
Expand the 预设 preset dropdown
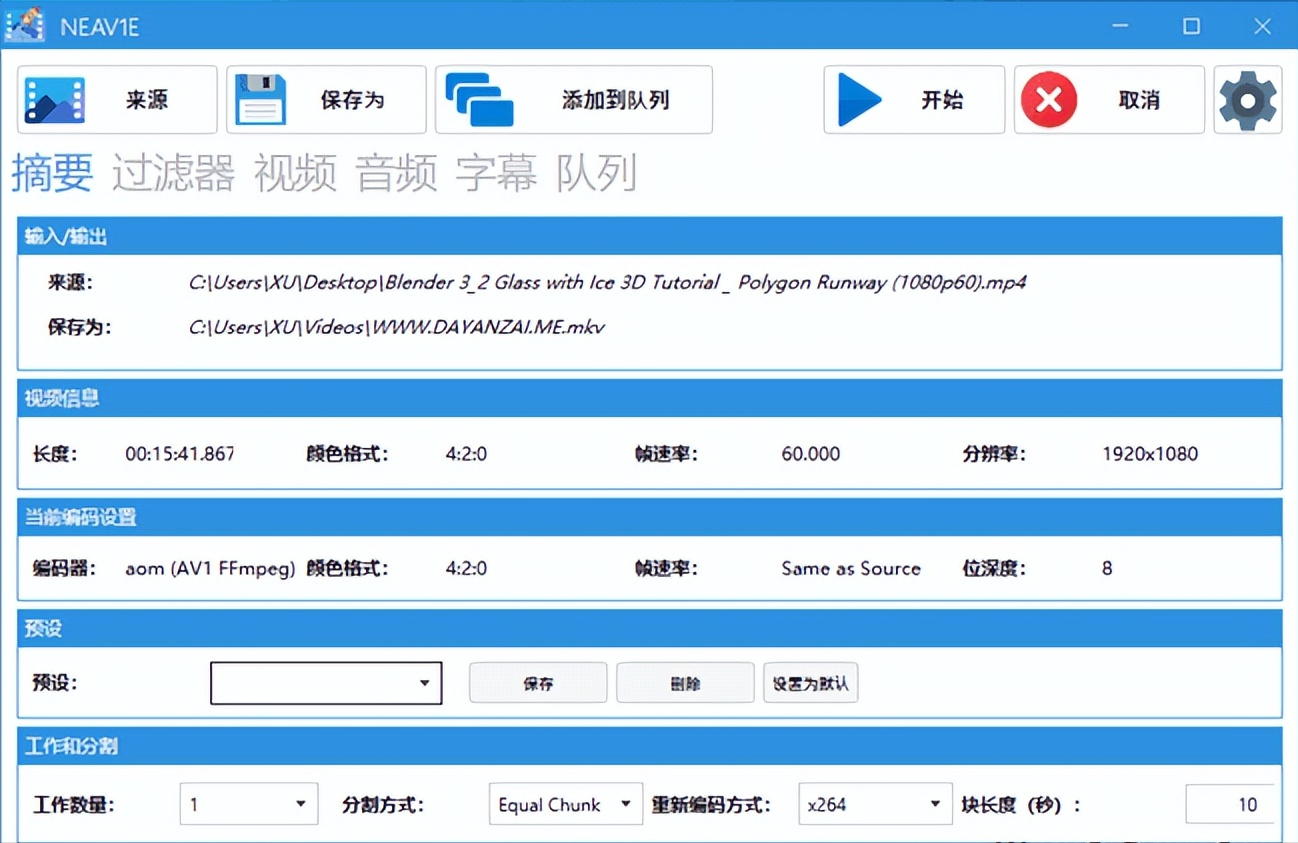pos(326,683)
